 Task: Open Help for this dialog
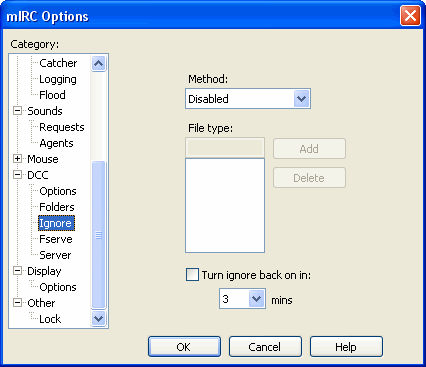click(346, 347)
